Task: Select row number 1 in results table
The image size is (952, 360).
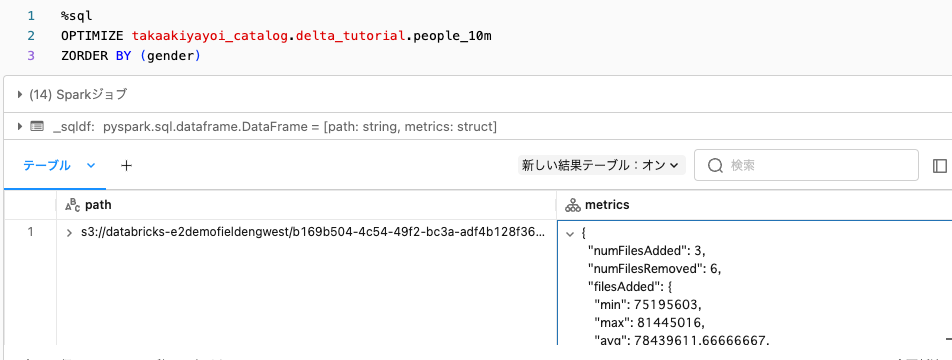Action: [30, 233]
